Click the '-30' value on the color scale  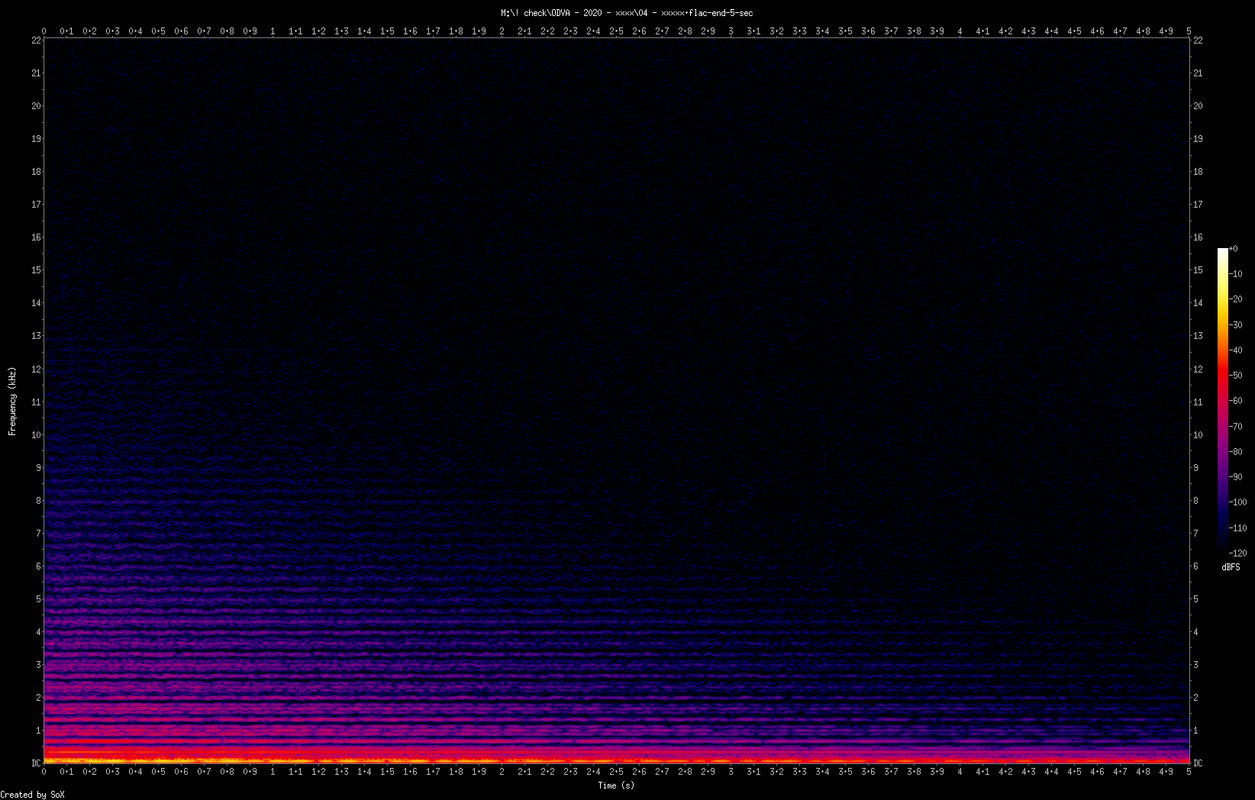tap(1235, 324)
